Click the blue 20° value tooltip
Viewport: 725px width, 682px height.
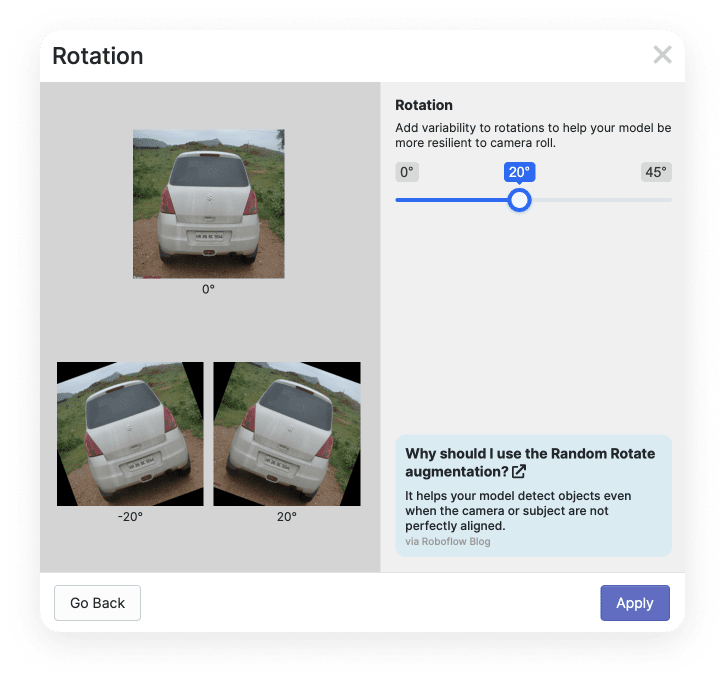519,172
